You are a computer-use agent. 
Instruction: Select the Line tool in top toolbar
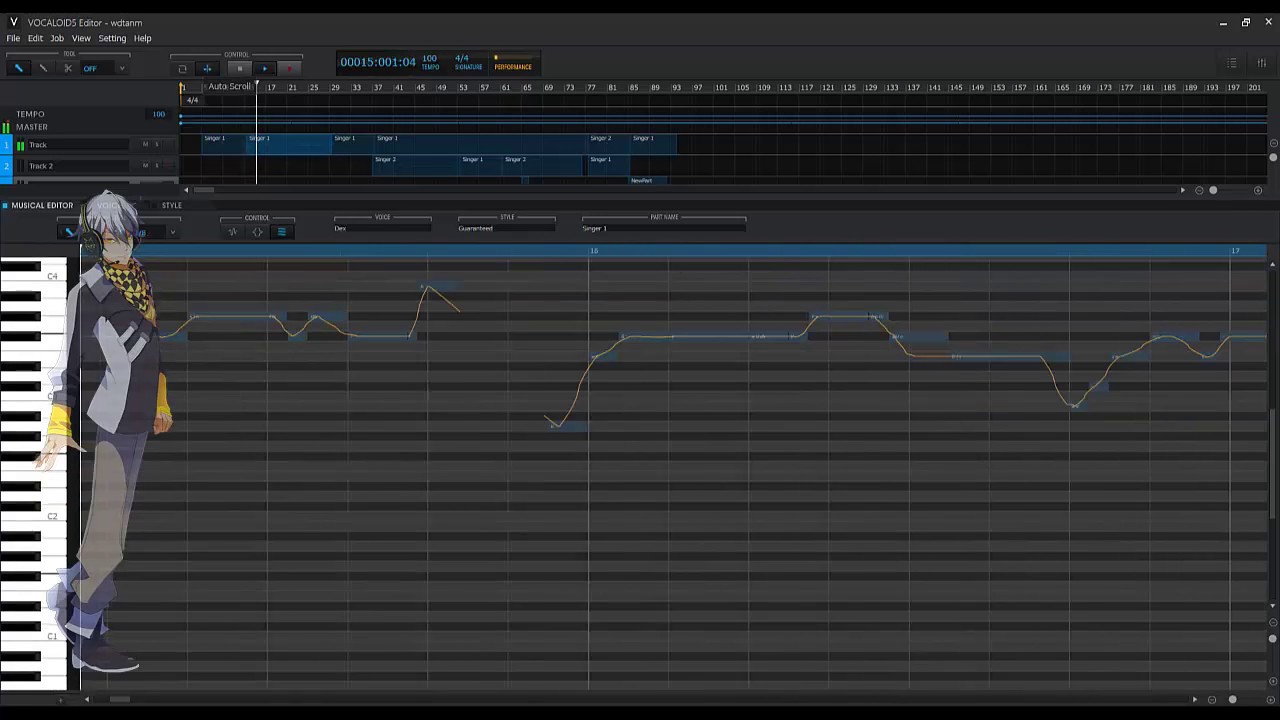click(43, 68)
